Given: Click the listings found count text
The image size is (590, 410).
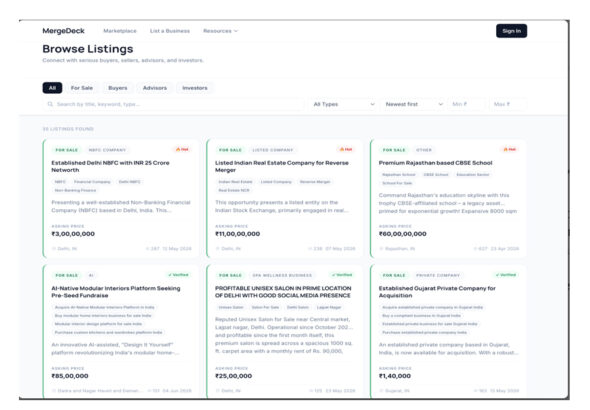Looking at the screenshot, I should click(68, 129).
